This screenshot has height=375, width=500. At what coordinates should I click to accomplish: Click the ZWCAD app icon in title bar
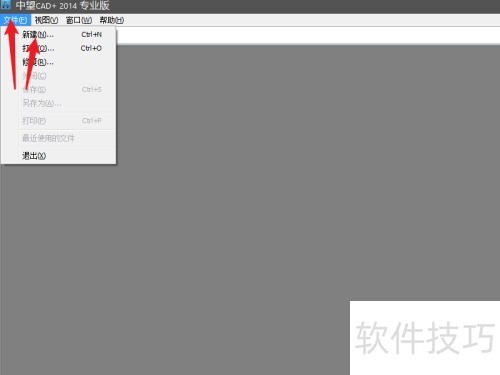point(6,5)
